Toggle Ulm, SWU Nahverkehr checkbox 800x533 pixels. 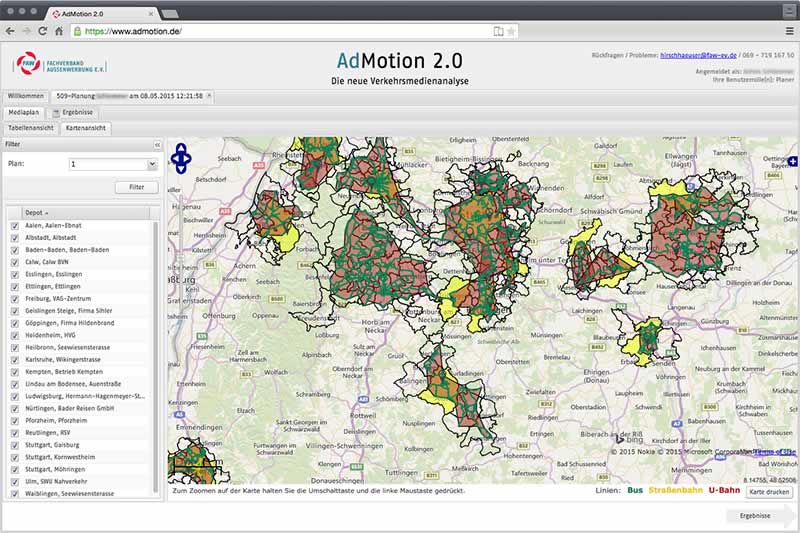pos(14,481)
